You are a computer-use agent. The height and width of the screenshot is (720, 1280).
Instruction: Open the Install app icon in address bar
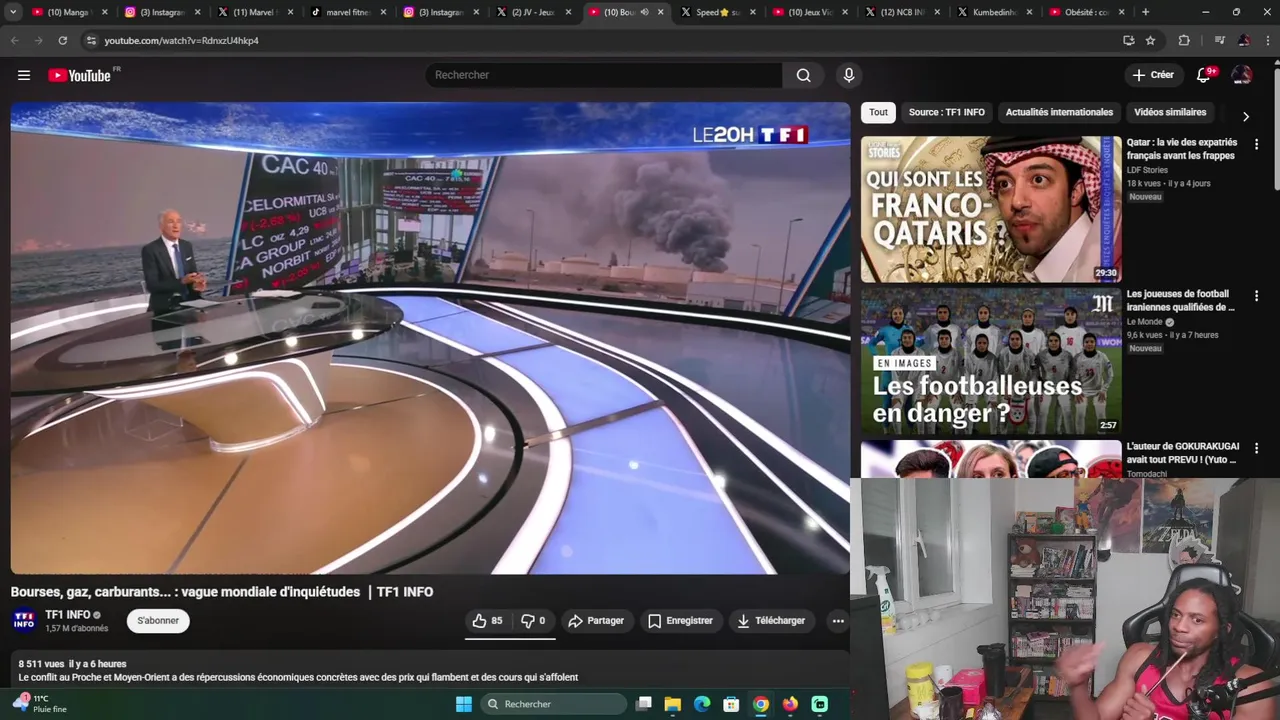click(1128, 40)
